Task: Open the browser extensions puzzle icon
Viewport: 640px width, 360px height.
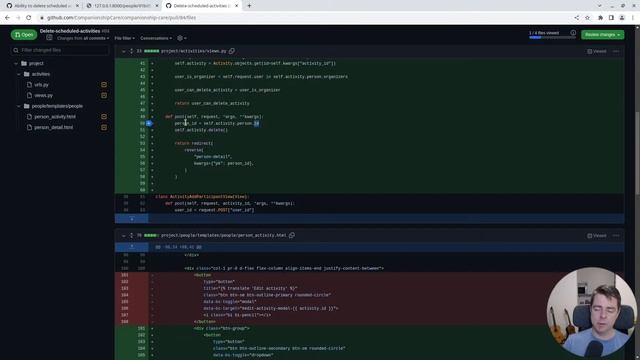Action: coord(600,18)
